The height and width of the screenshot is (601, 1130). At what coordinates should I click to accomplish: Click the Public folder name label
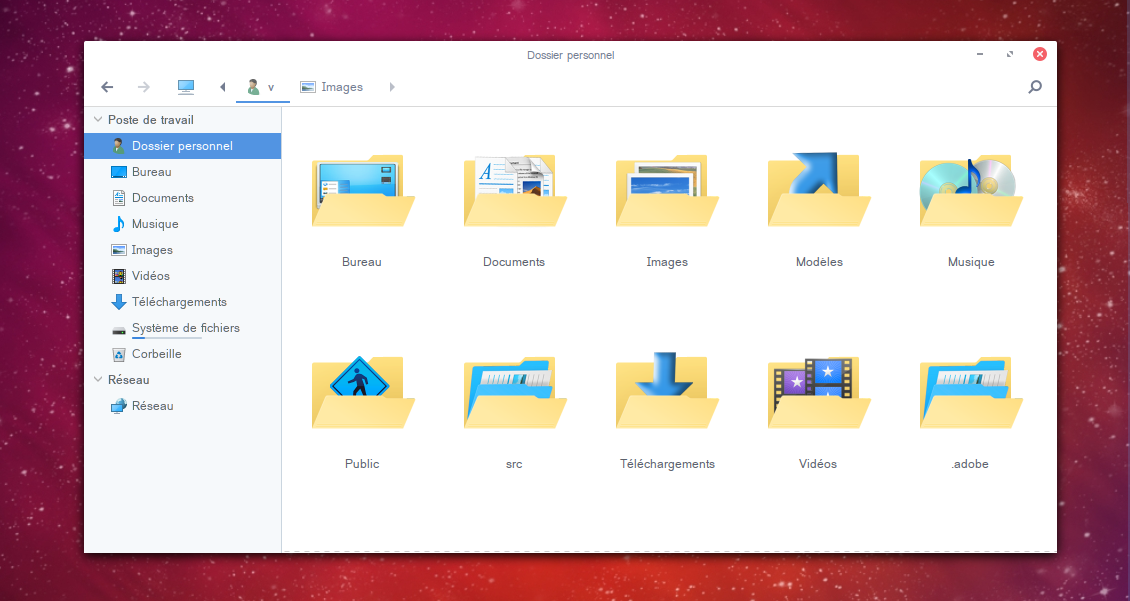pos(362,464)
